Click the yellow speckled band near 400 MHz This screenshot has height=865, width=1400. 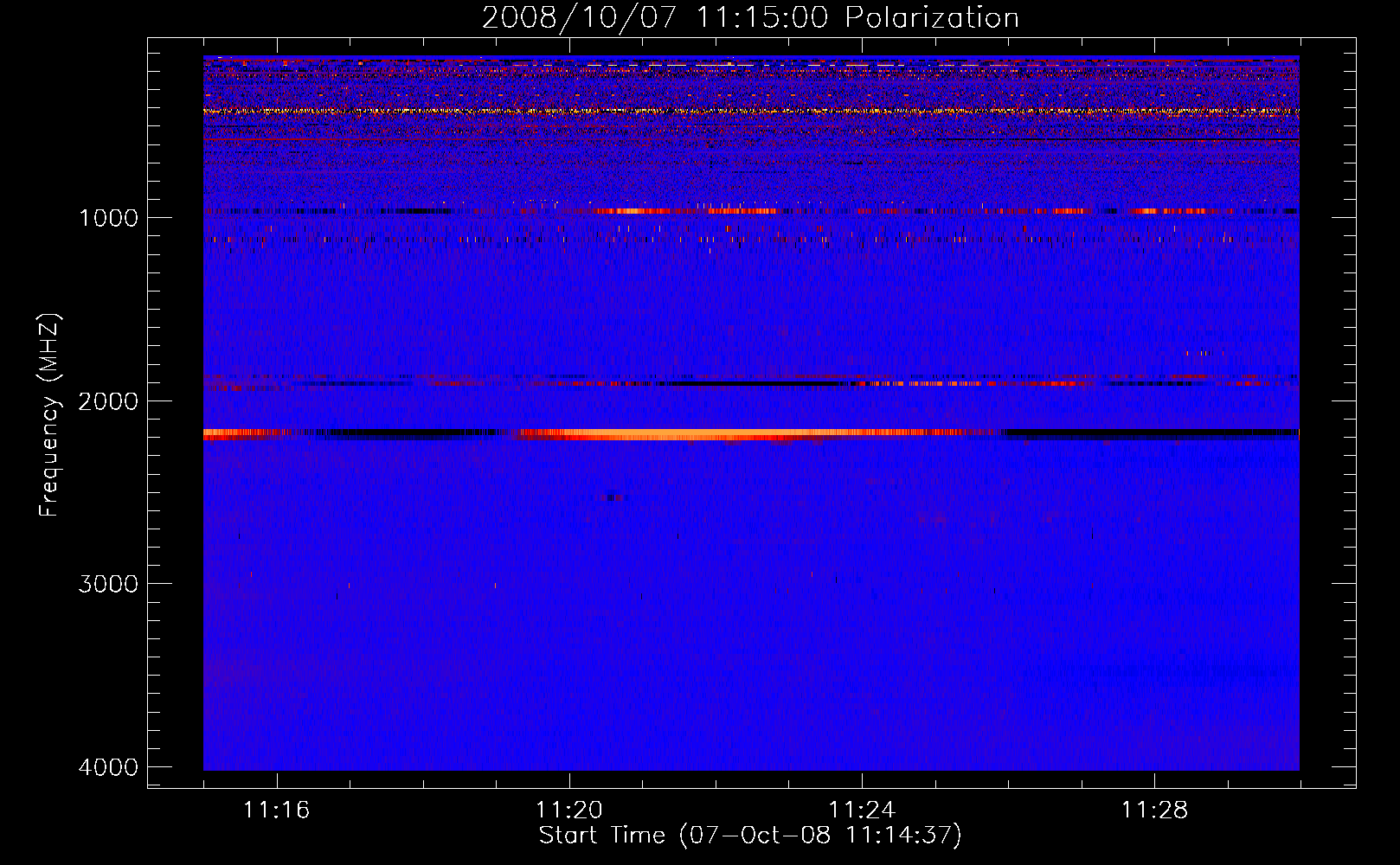(751, 111)
